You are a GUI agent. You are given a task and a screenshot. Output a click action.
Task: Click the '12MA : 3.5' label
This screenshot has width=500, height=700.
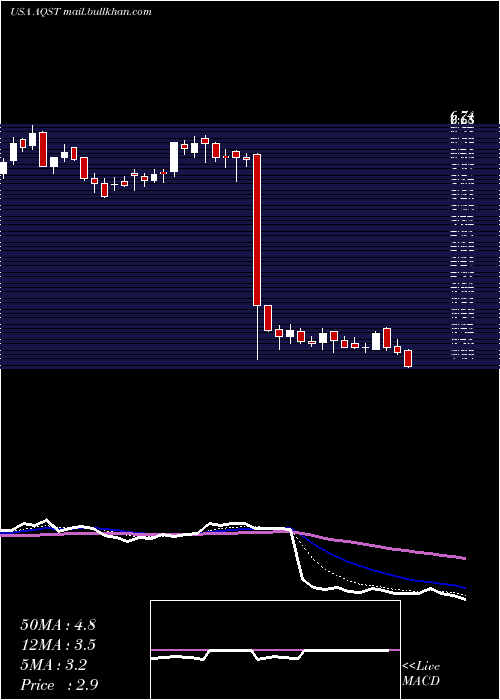point(58,645)
